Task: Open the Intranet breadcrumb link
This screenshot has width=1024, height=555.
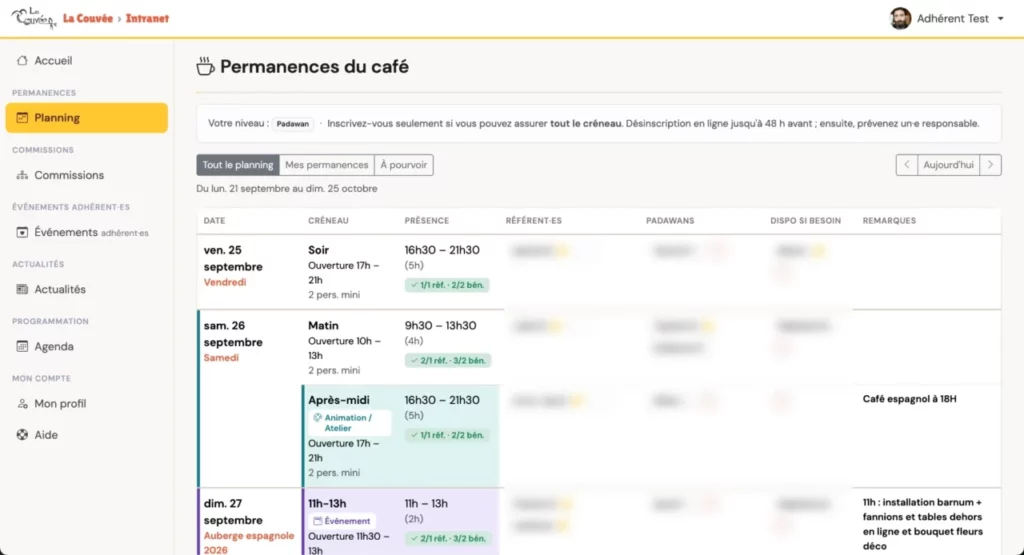Action: (147, 18)
